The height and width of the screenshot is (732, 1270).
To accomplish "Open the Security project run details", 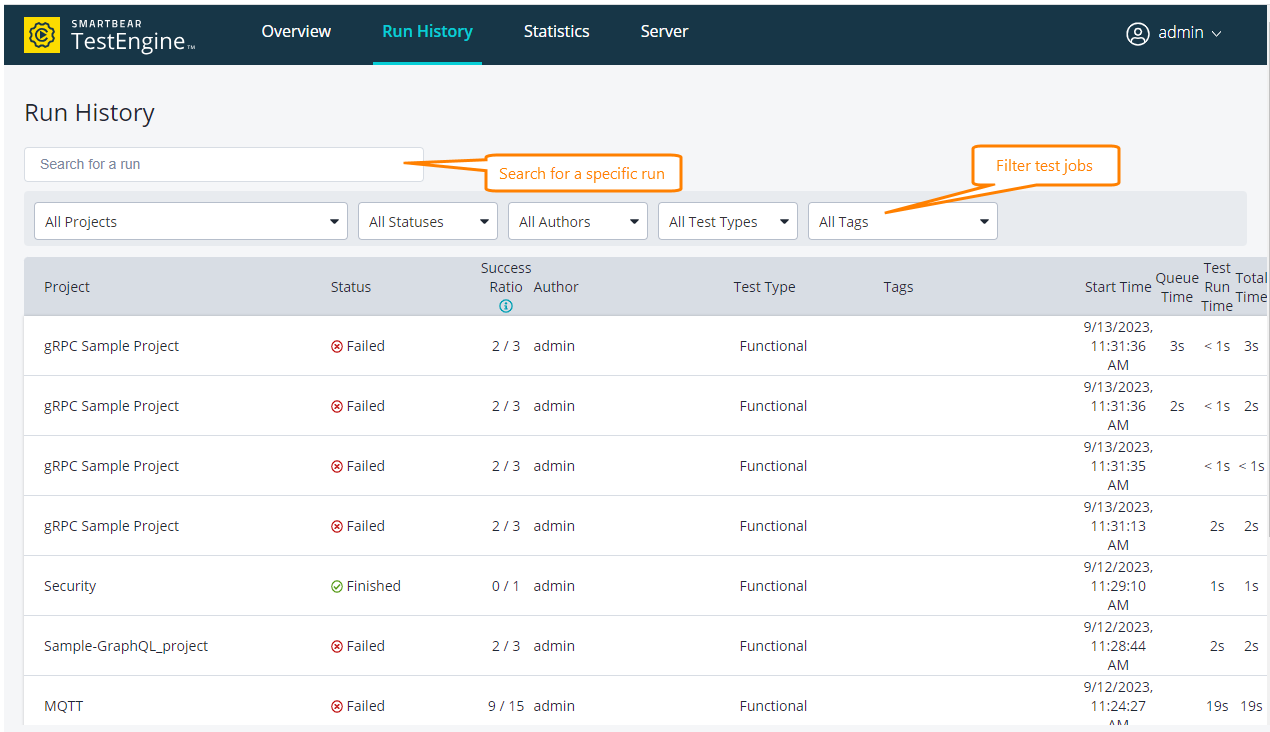I will point(70,585).
